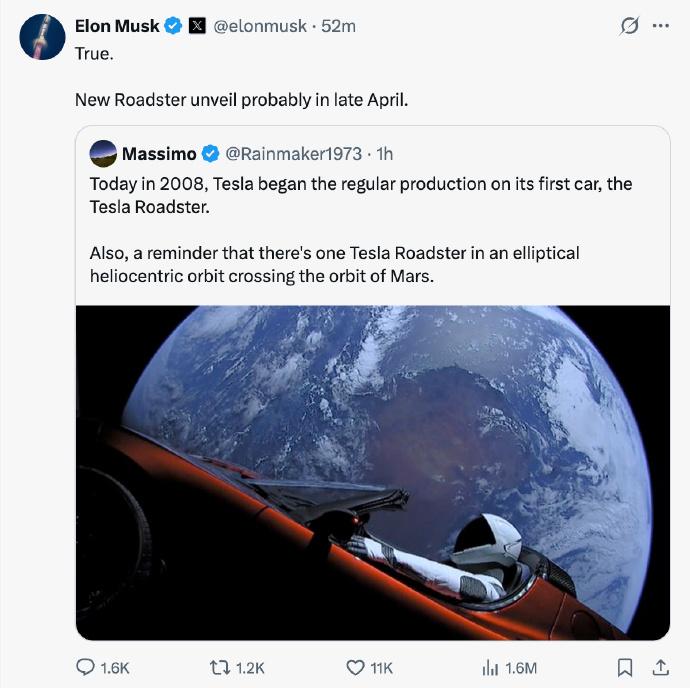This screenshot has height=688, width=690.
Task: Open the Roadster in space photo
Action: [x=372, y=472]
